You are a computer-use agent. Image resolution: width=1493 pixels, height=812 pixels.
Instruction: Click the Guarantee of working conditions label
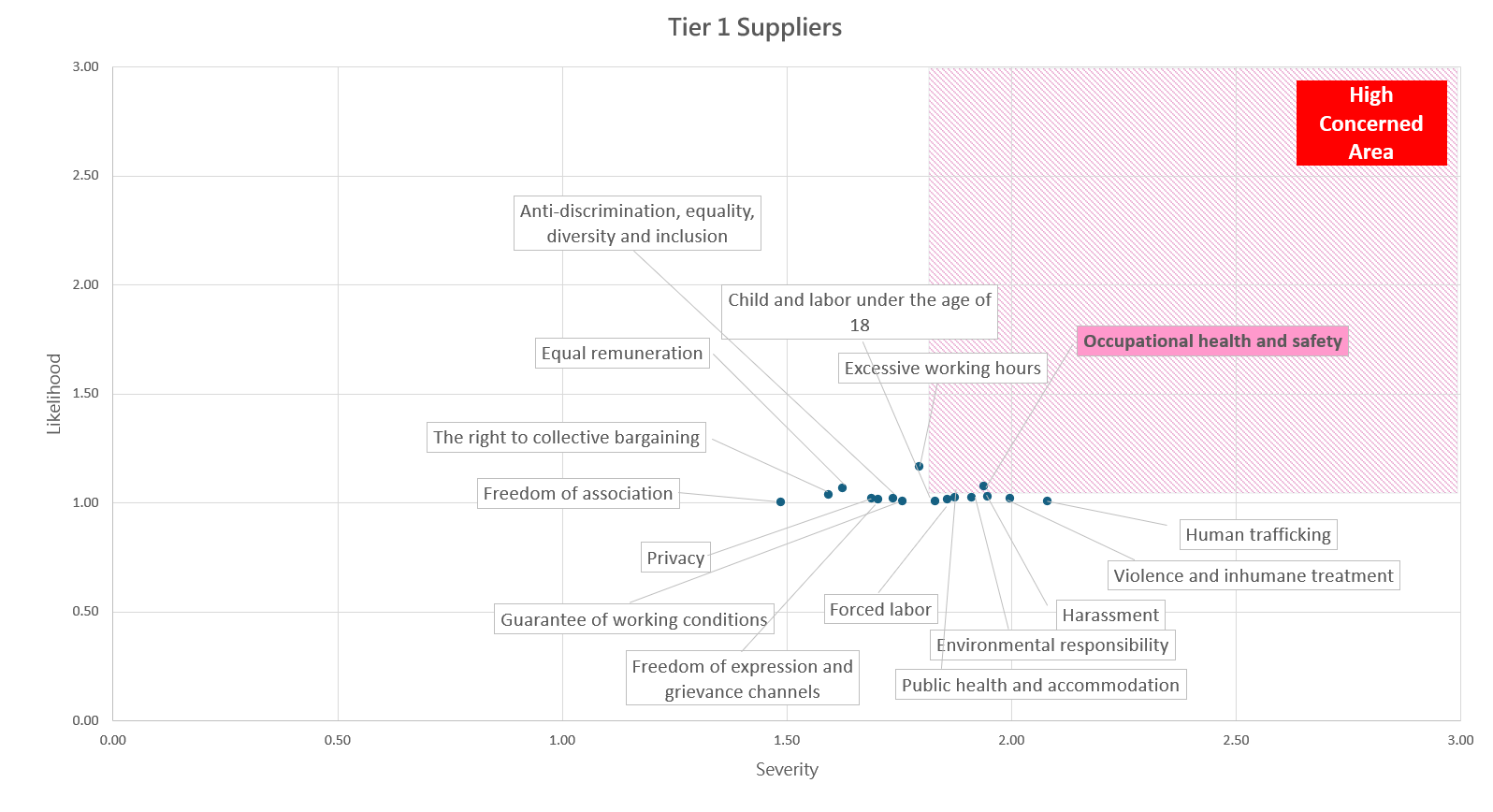[633, 620]
